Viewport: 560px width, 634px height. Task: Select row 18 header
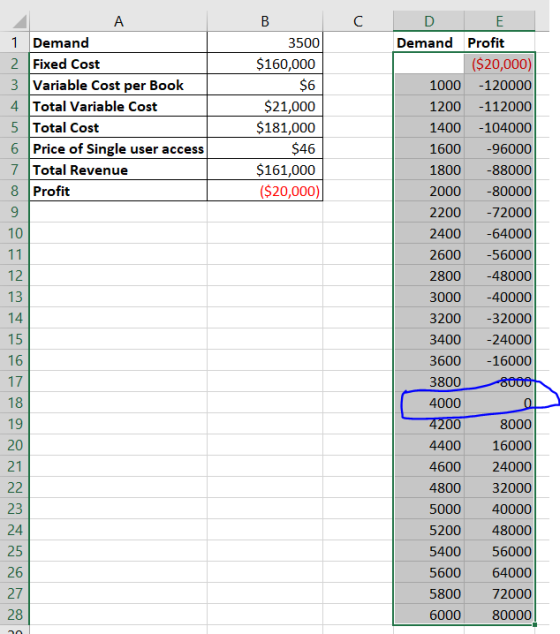point(15,403)
